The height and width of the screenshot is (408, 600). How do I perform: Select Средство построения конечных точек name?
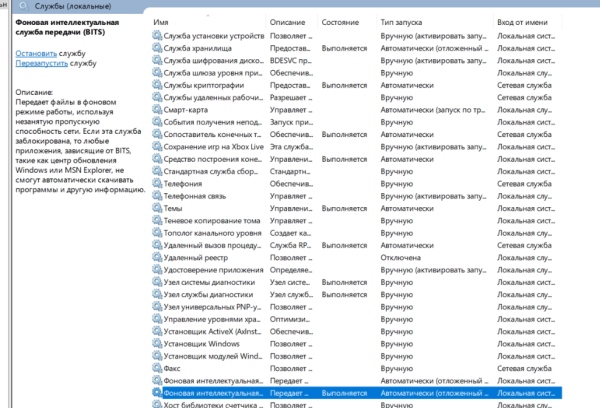pyautogui.click(x=214, y=159)
